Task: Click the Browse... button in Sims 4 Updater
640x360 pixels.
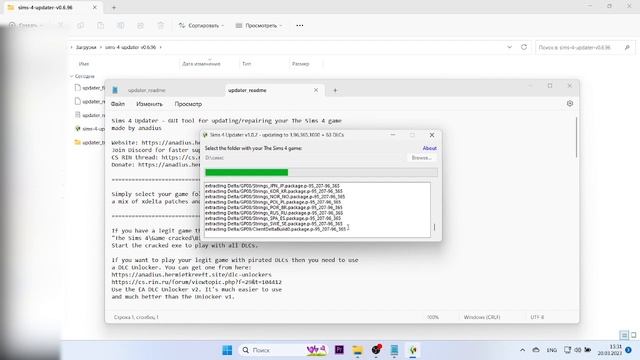Action: (421, 158)
